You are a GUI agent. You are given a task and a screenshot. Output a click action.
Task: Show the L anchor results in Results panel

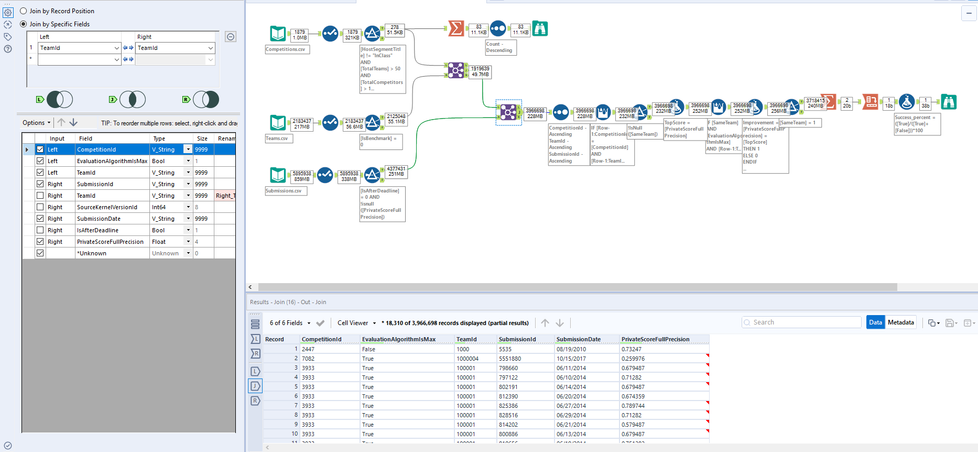tap(254, 371)
